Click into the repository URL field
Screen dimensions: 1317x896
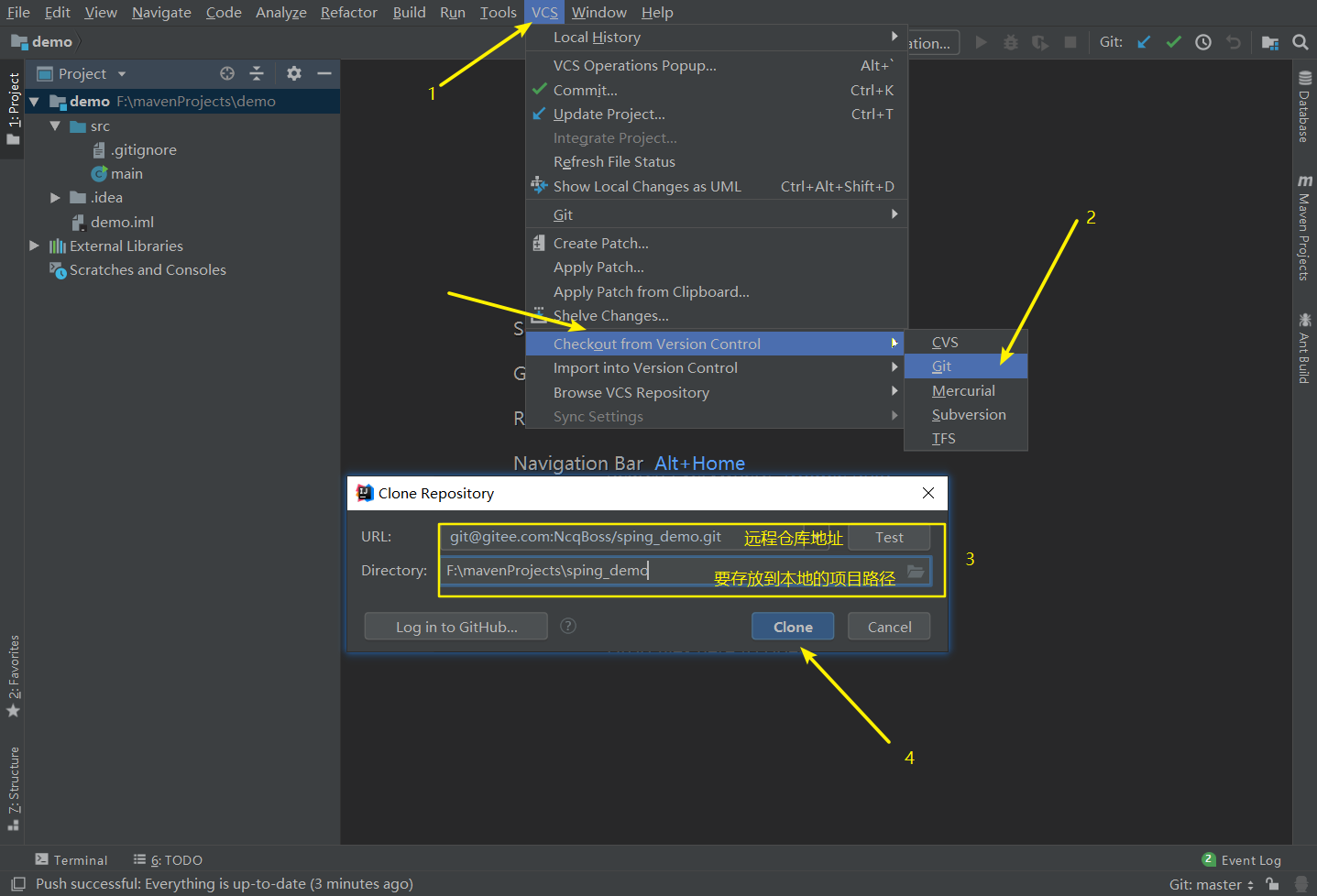634,537
